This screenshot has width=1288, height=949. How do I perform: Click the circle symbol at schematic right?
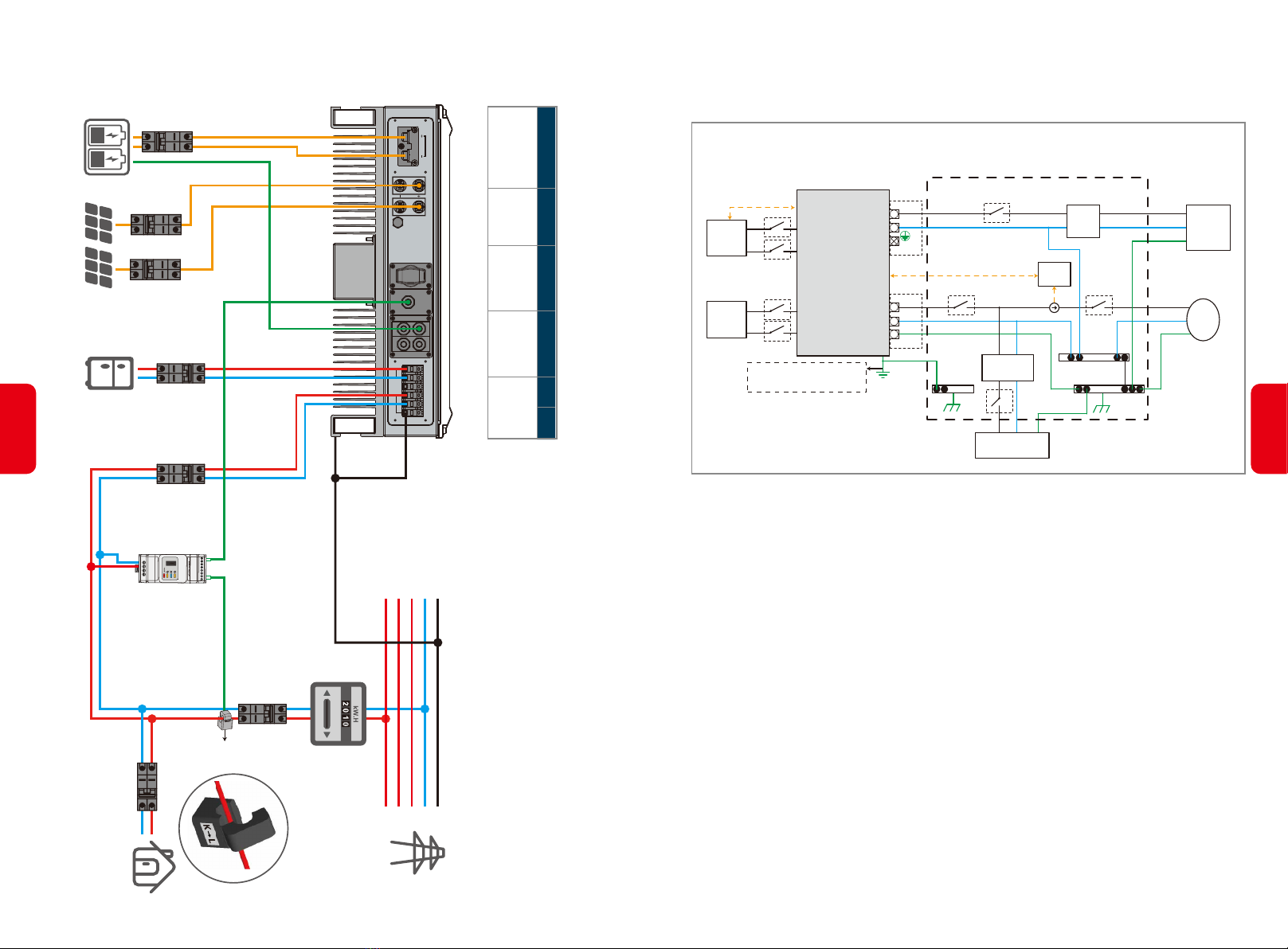pos(1203,319)
